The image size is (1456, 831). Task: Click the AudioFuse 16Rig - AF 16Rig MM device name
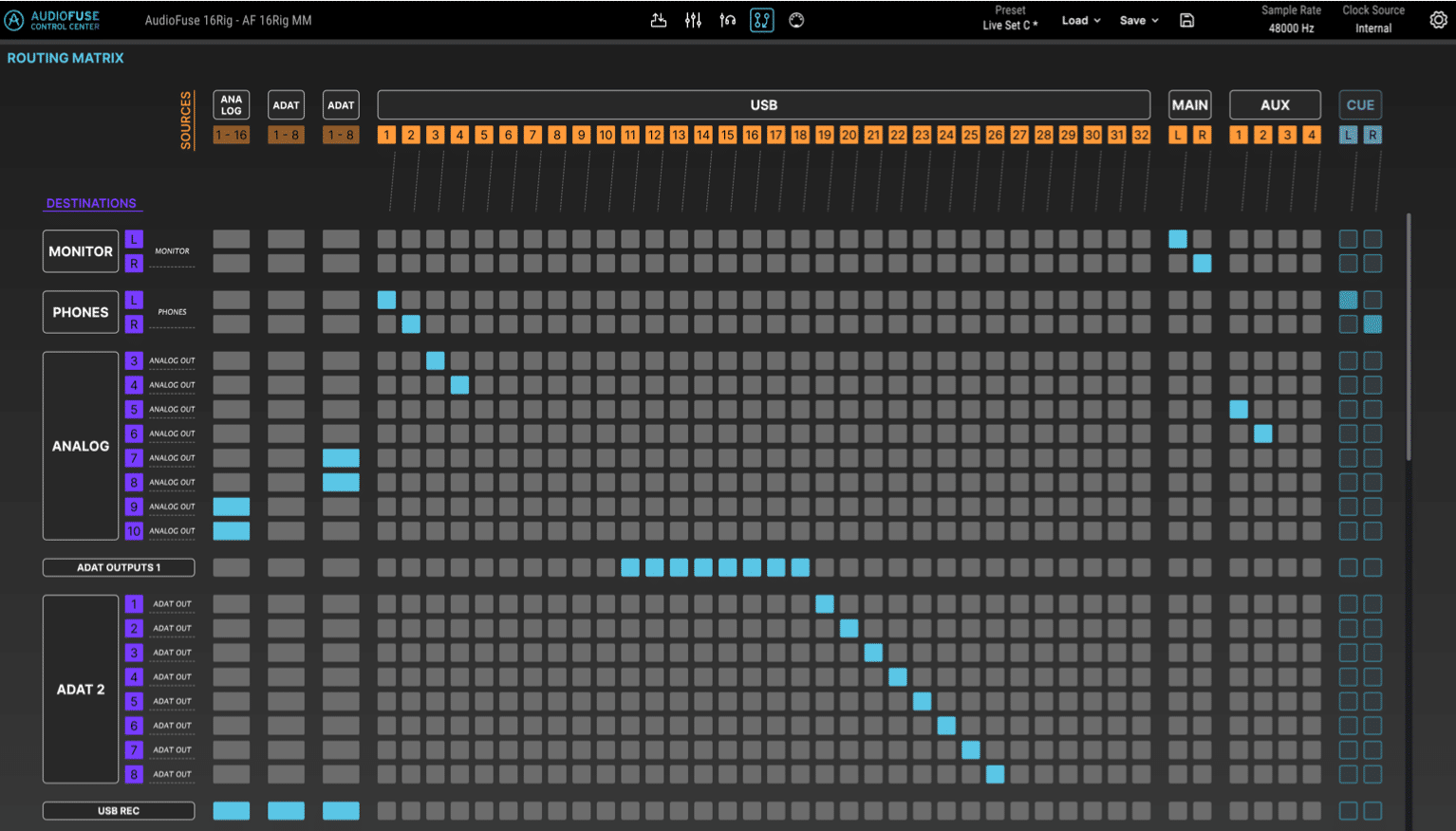pos(228,20)
